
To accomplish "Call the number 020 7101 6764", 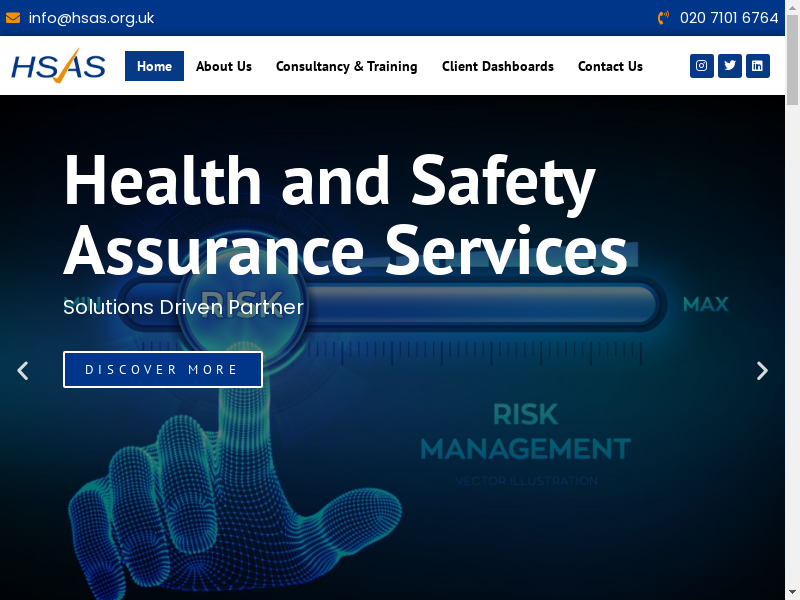I will coord(729,18).
